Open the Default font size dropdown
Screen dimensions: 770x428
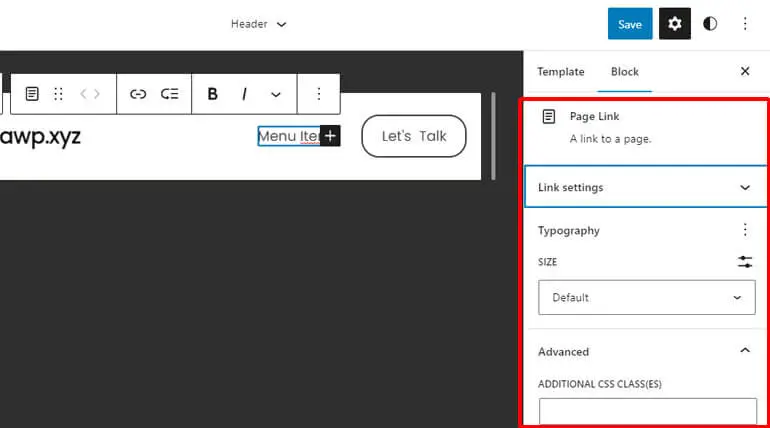tap(647, 297)
